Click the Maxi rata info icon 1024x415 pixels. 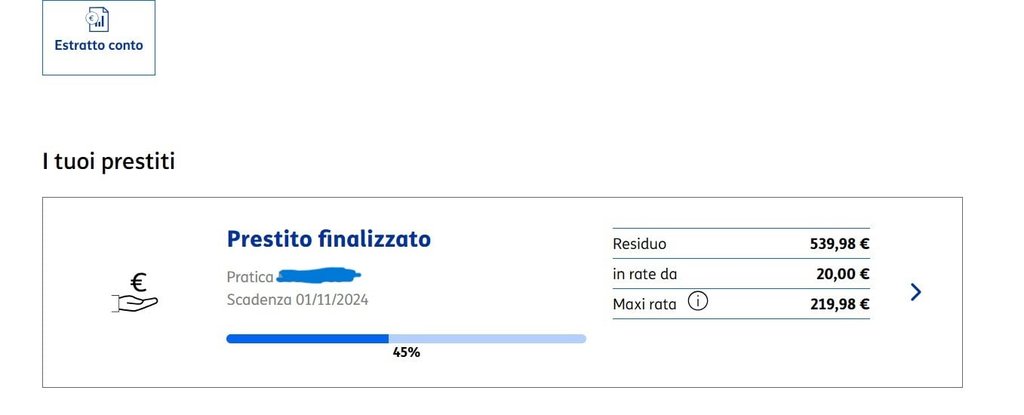pyautogui.click(x=698, y=303)
